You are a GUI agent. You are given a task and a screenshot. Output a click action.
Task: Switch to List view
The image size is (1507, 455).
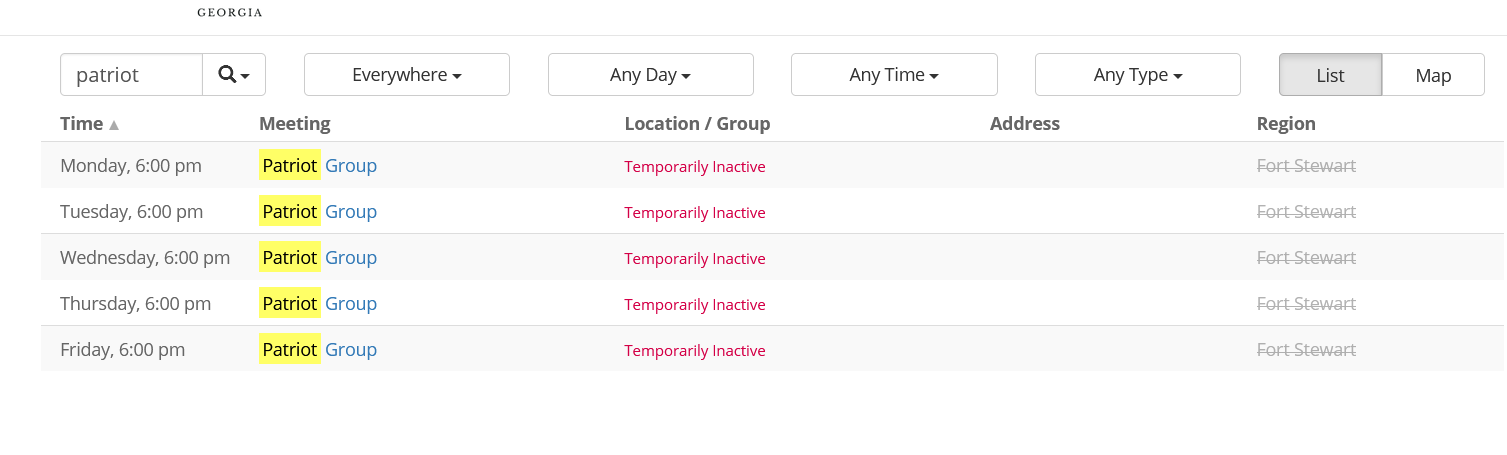(x=1330, y=75)
